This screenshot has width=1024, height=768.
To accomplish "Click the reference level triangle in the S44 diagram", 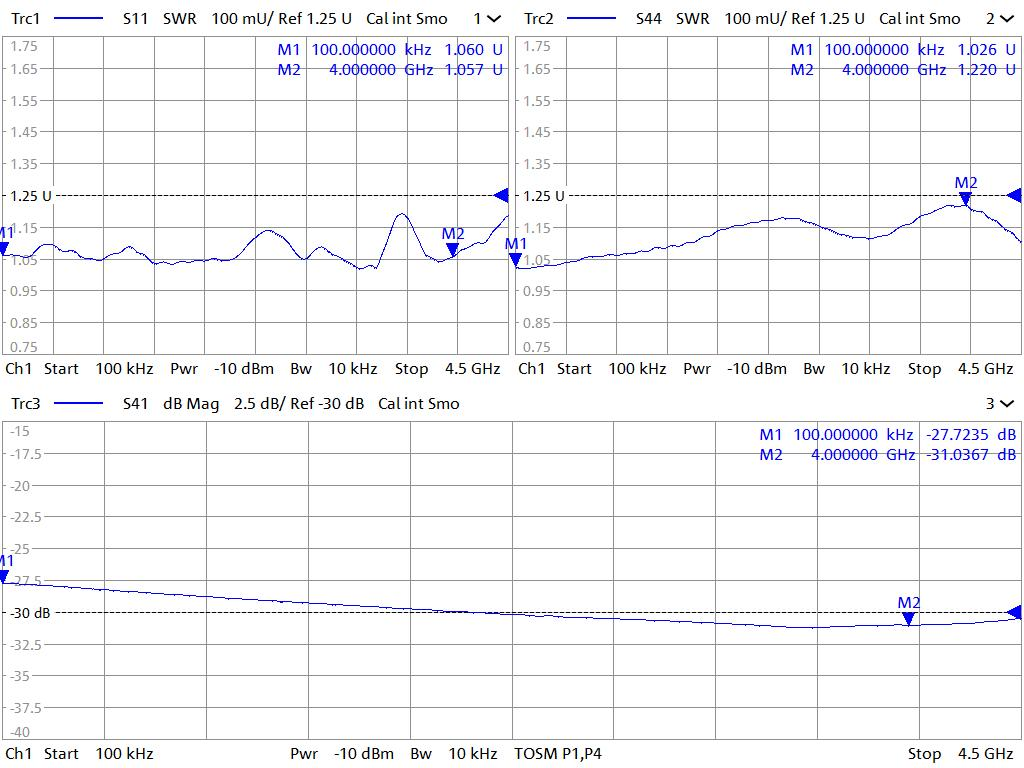I will (1014, 195).
